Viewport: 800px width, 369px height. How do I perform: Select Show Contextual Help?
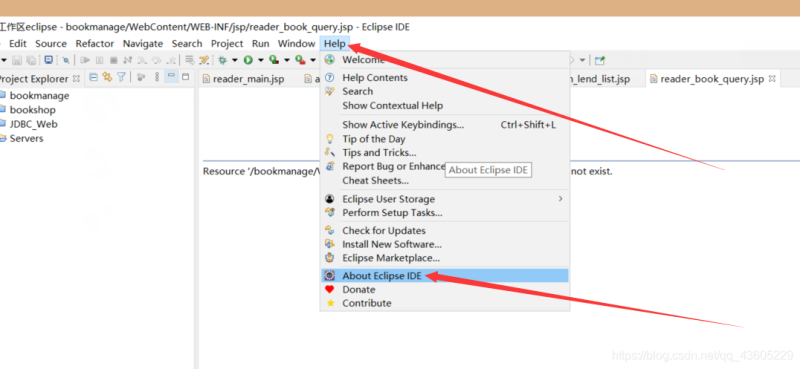point(444,106)
